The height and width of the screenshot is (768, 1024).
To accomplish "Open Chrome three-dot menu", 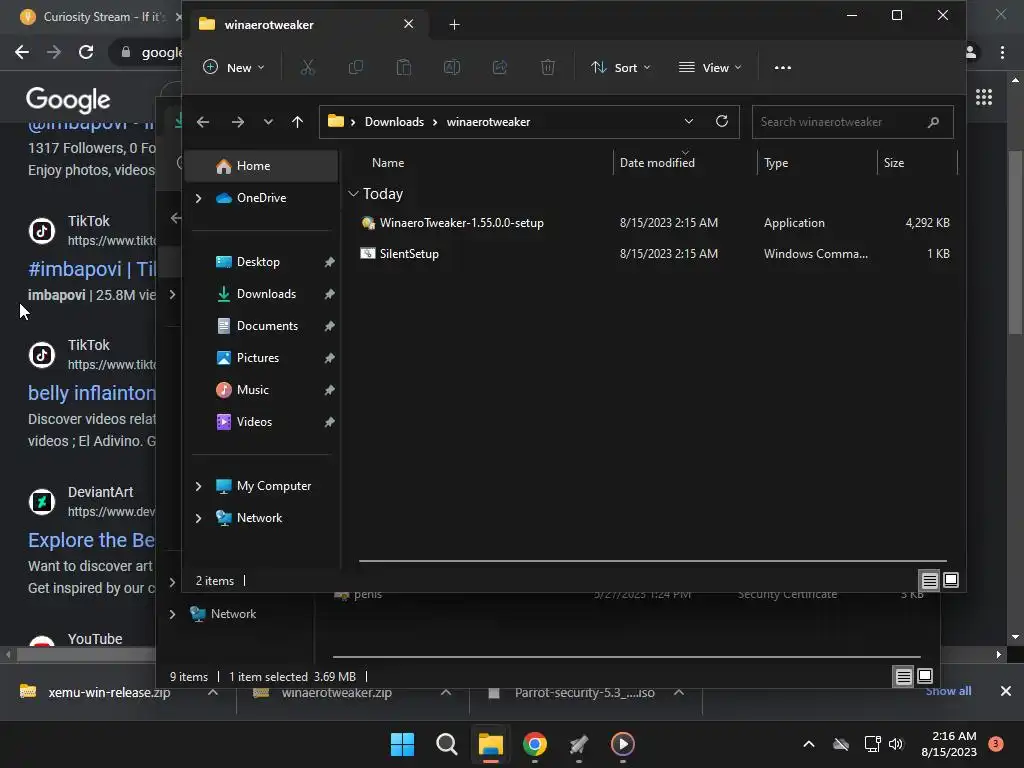I will coord(1002,52).
